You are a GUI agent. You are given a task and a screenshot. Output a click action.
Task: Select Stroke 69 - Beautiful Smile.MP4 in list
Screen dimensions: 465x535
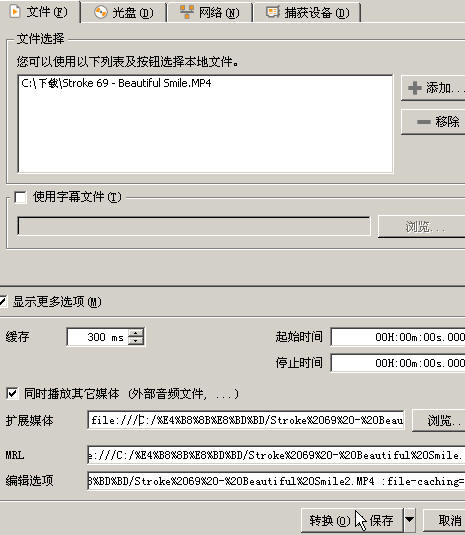pos(116,83)
